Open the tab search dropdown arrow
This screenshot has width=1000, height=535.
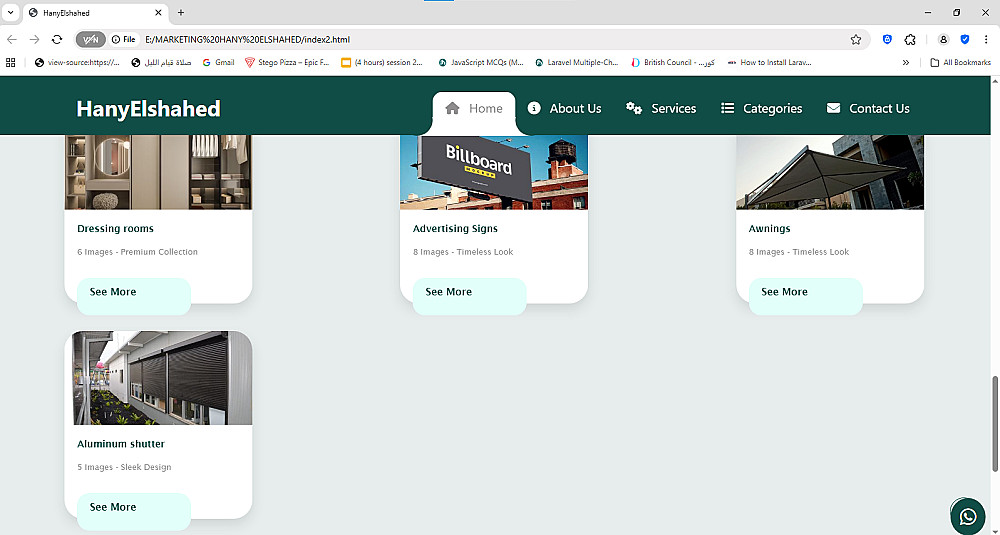click(10, 13)
